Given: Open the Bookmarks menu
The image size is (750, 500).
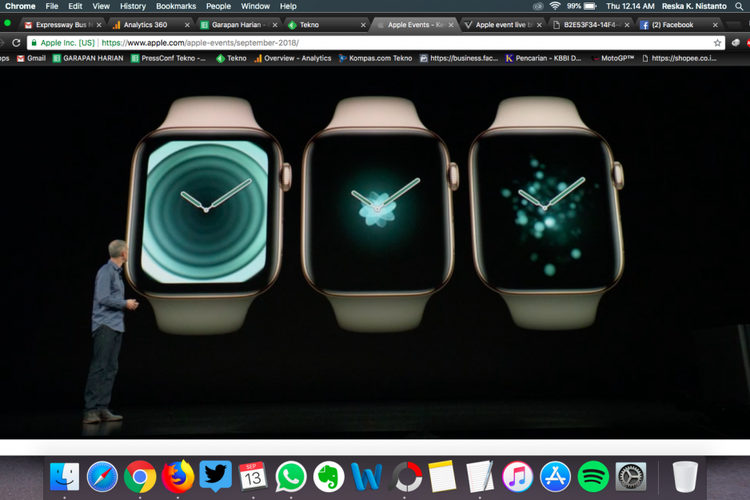Looking at the screenshot, I should 176,6.
